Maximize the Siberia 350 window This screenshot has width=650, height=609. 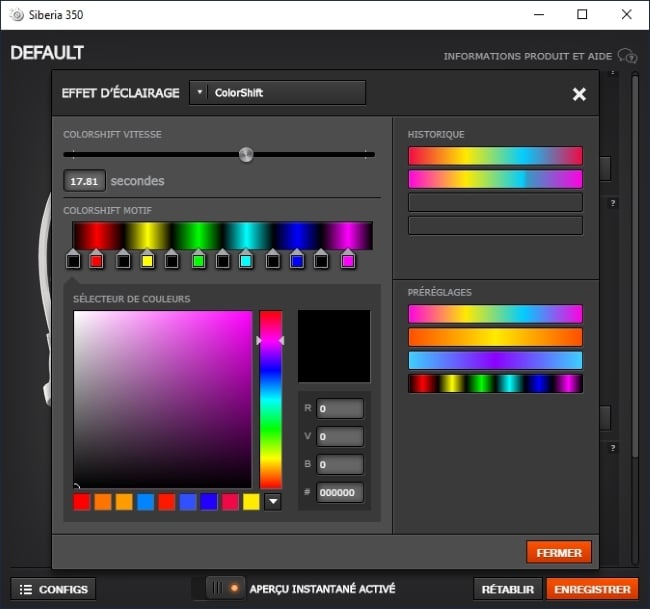(x=582, y=15)
